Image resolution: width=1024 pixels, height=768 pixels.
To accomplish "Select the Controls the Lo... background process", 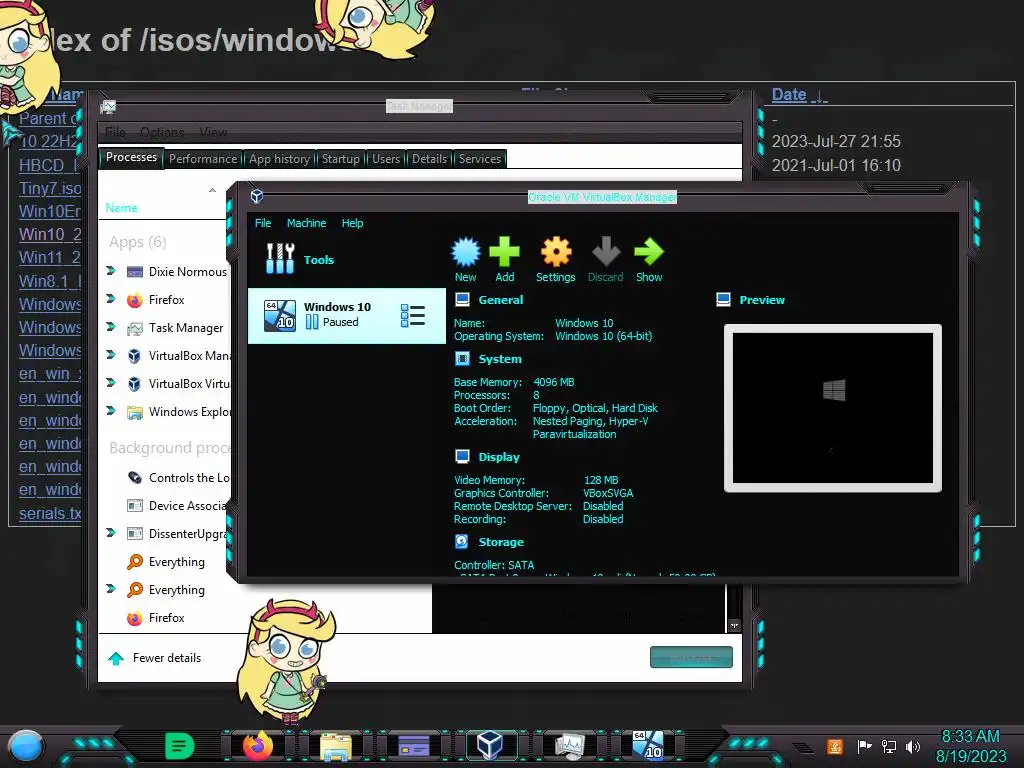I will coord(176,477).
